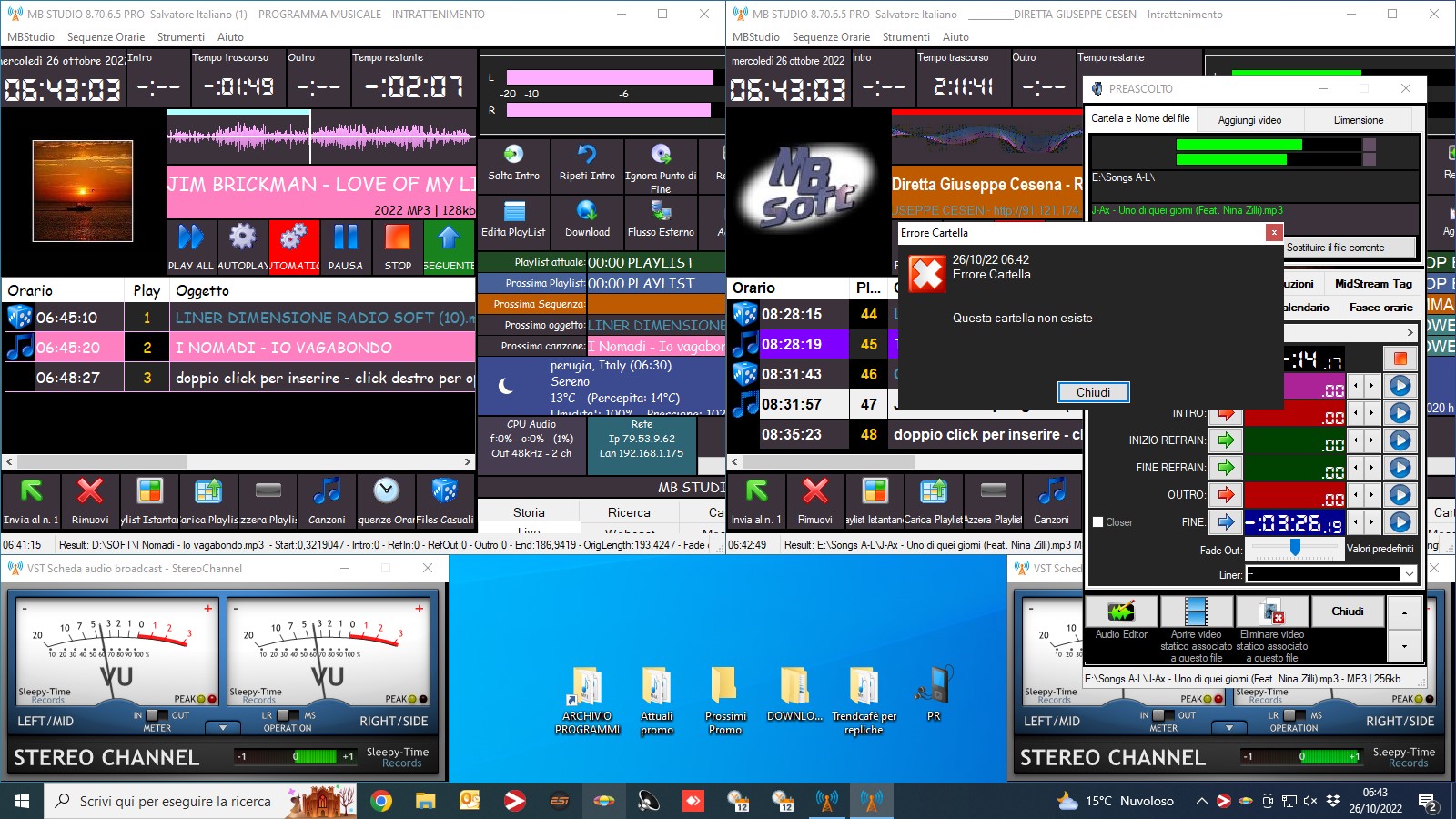
Task: Set INIZIO REFRAIN marker with green arrow
Action: click(1226, 440)
